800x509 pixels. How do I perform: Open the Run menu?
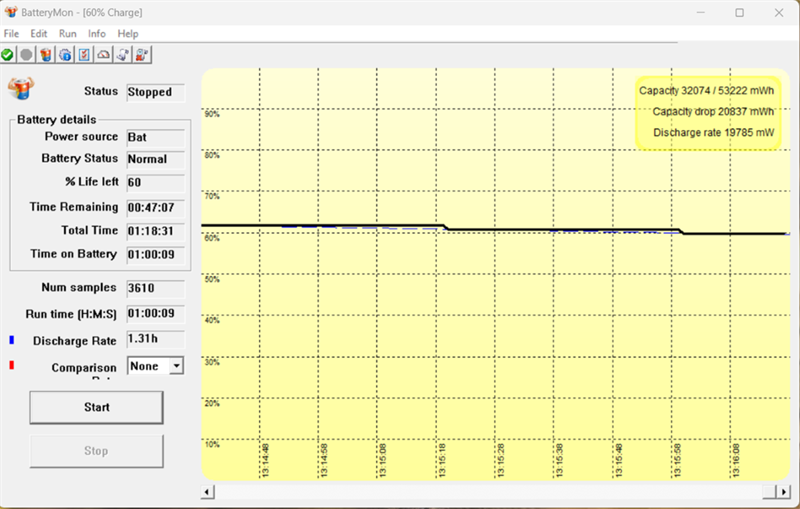coord(68,34)
